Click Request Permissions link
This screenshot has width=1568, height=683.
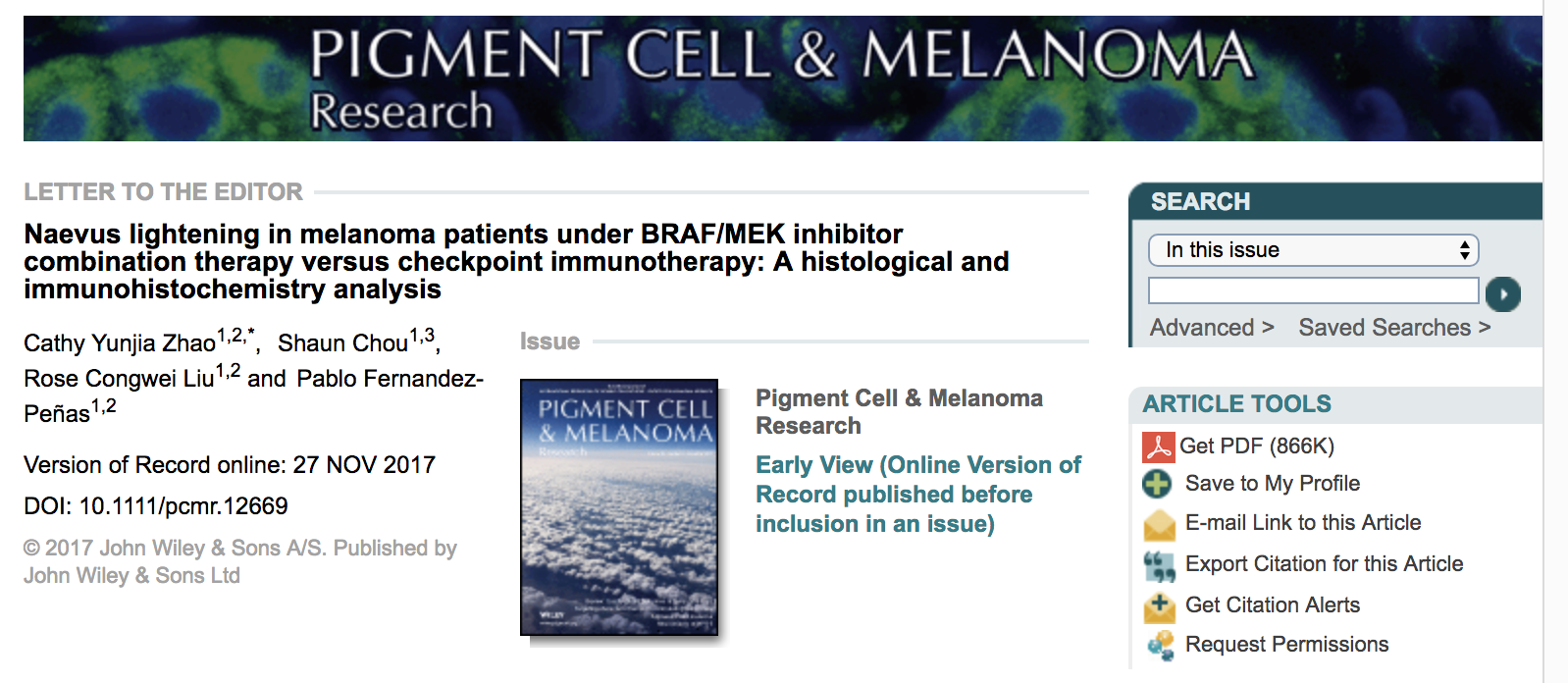(x=1286, y=645)
